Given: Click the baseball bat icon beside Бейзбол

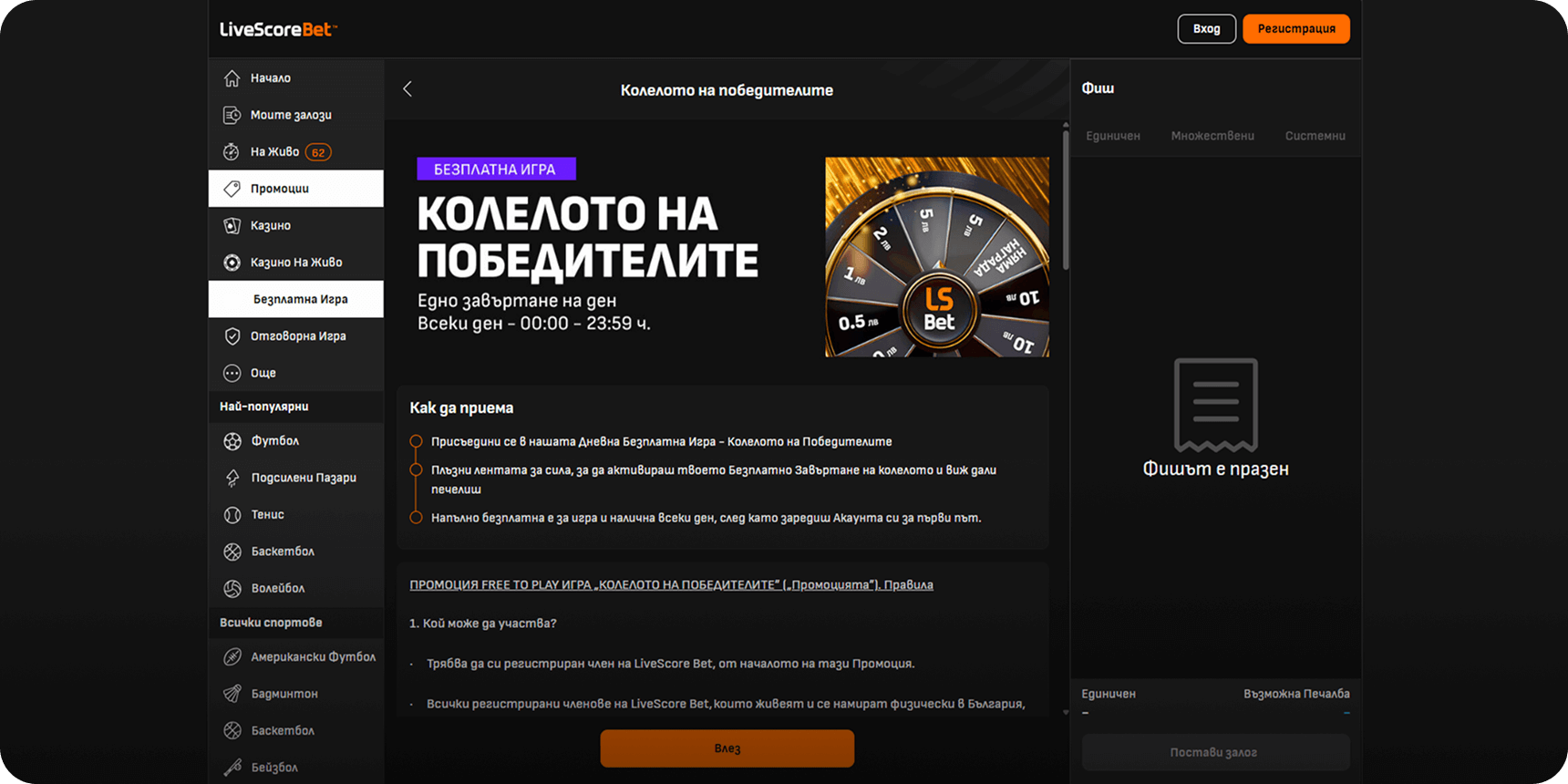Looking at the screenshot, I should click(x=232, y=768).
